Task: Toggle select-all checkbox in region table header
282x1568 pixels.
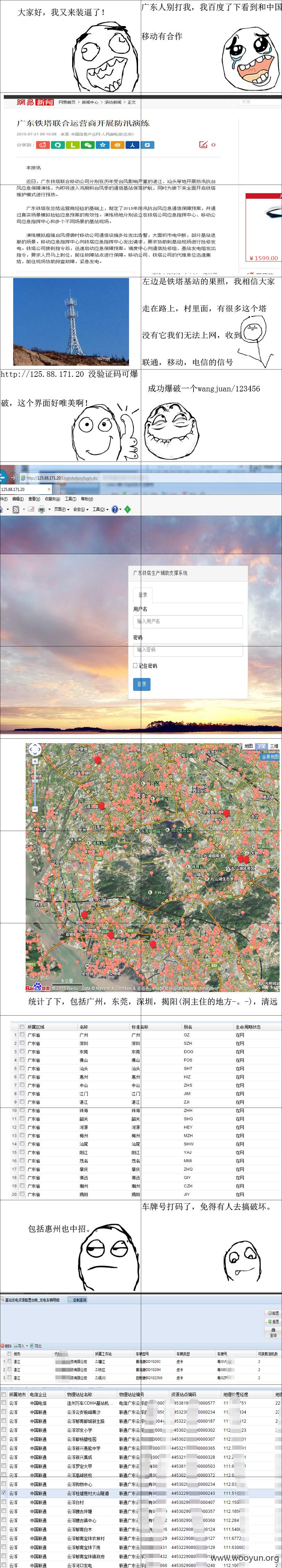Action: point(23,1026)
